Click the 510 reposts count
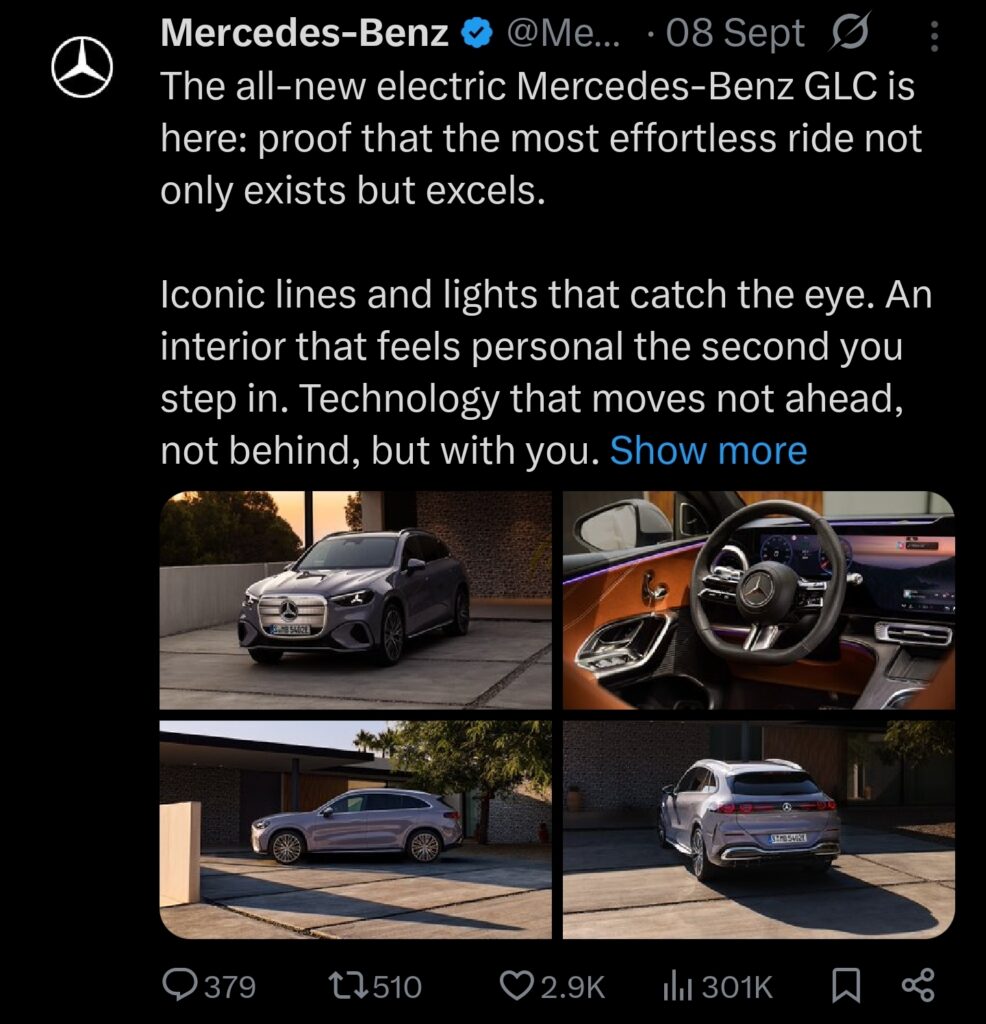This screenshot has width=986, height=1024. (x=397, y=986)
